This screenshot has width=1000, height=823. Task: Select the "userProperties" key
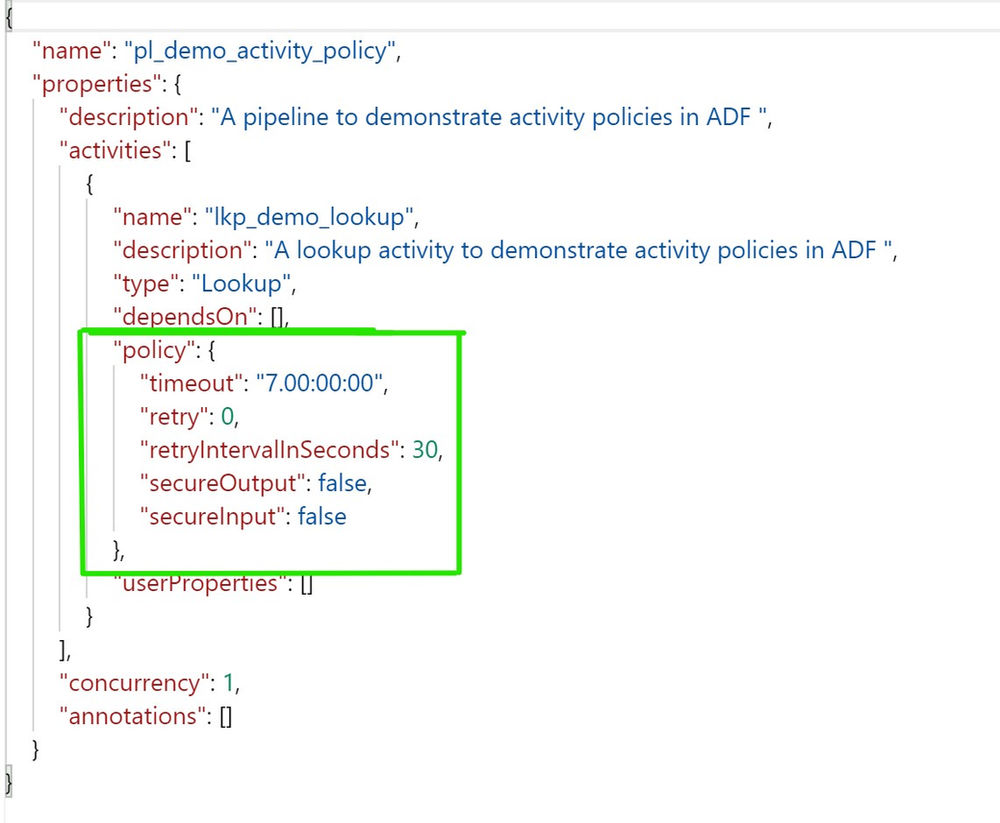pyautogui.click(x=202, y=583)
